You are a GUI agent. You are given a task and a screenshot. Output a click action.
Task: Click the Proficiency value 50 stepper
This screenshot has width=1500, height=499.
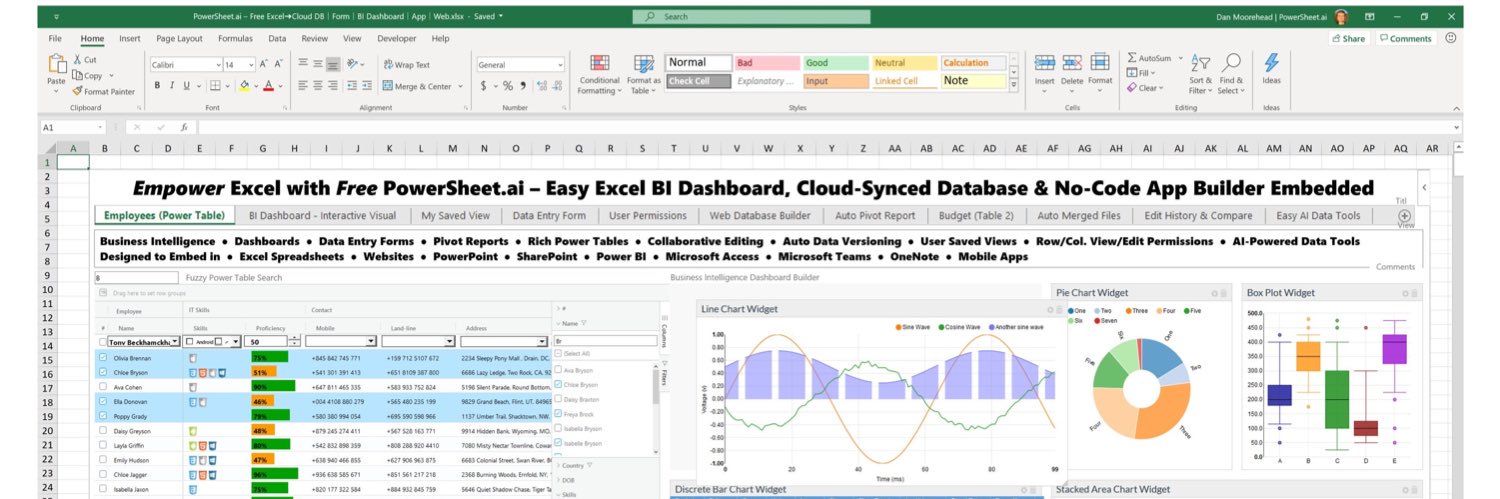293,341
